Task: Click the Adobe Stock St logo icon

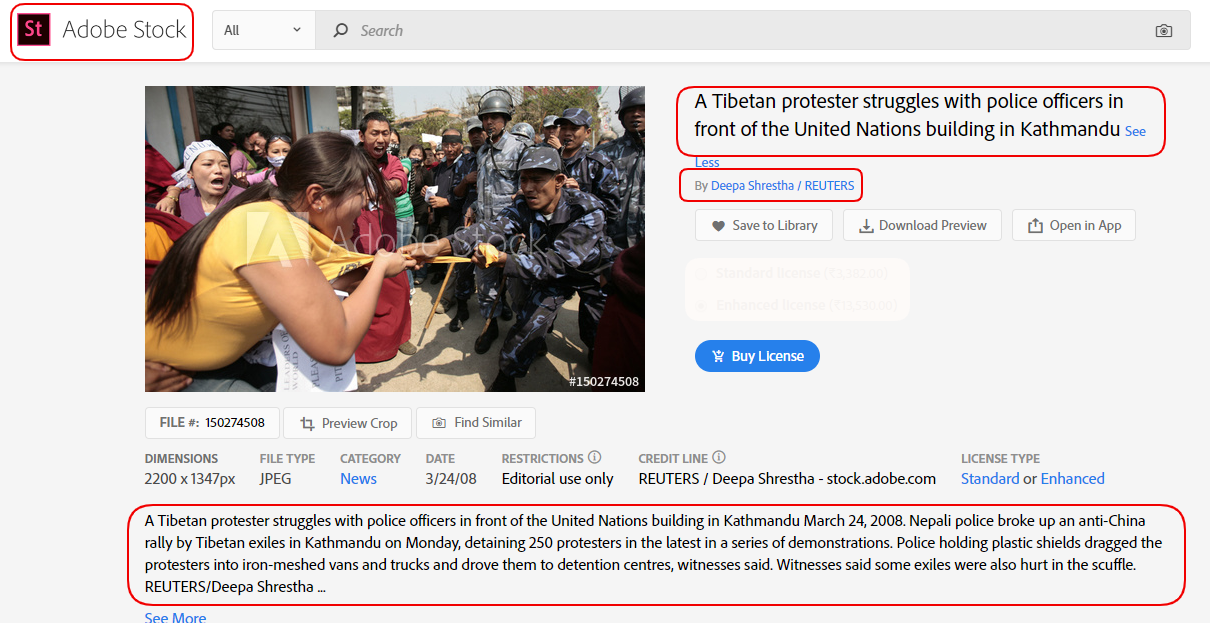Action: 33,29
